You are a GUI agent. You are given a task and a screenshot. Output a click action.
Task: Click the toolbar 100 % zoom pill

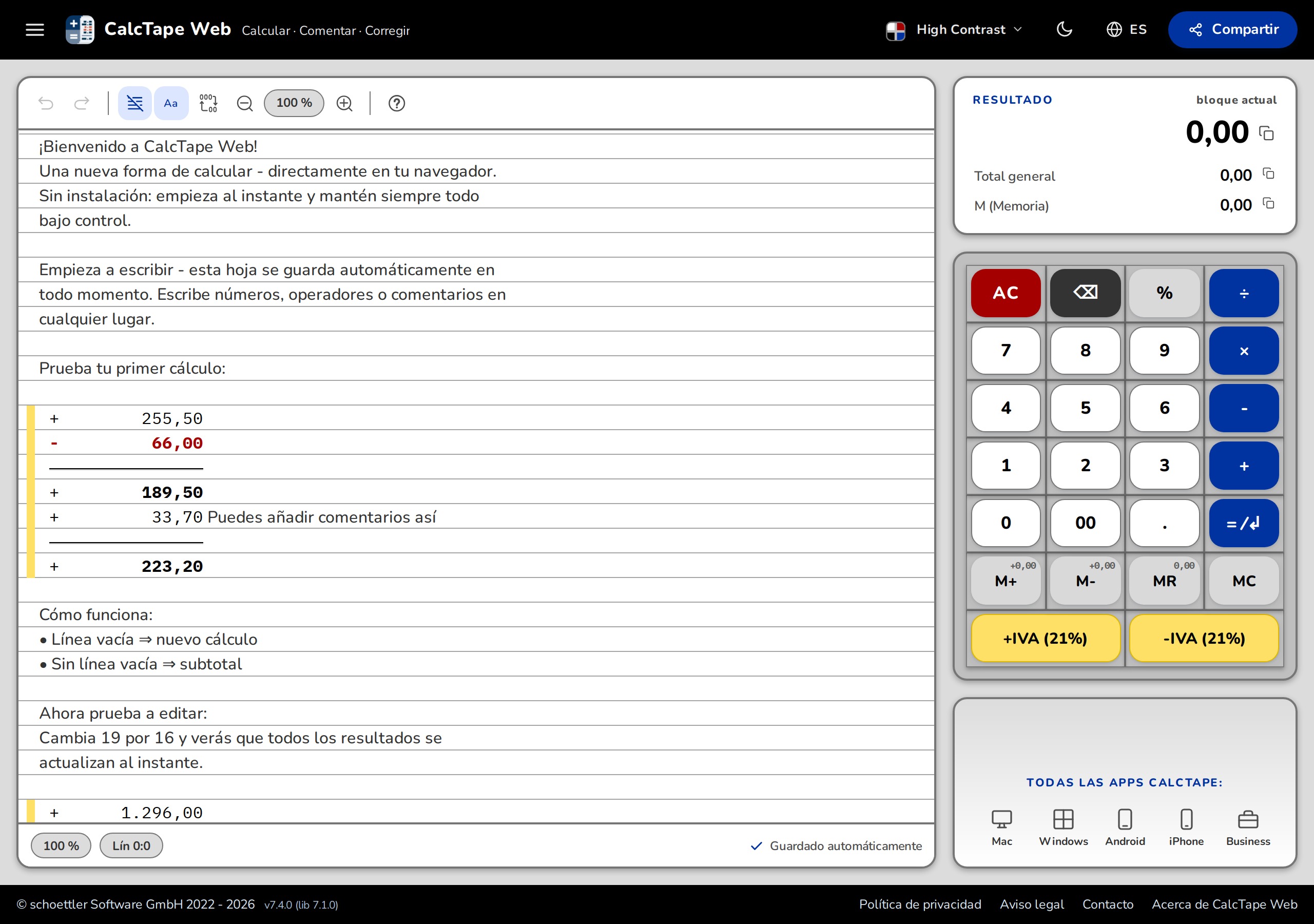coord(294,103)
